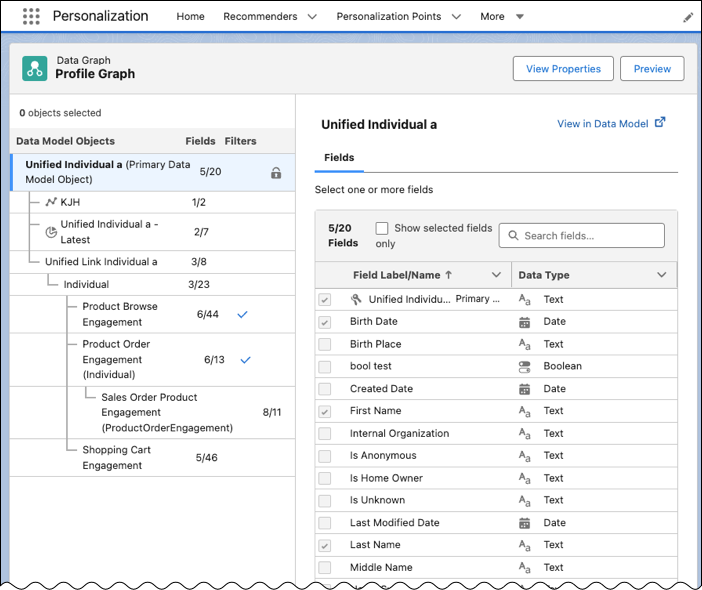Image resolution: width=702 pixels, height=590 pixels.
Task: Click the filter checkmark on Product Browse Engagement
Action: 242,314
